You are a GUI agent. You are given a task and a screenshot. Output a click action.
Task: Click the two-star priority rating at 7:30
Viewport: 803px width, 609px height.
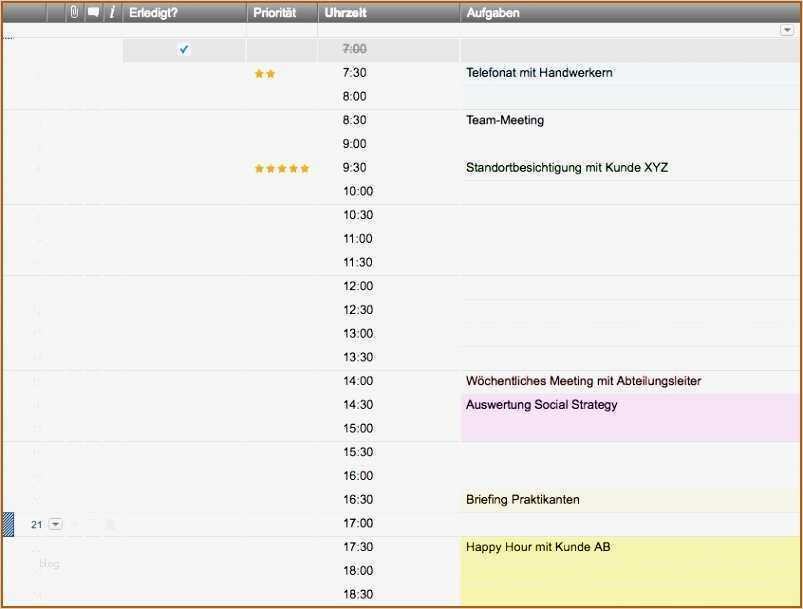coord(265,74)
